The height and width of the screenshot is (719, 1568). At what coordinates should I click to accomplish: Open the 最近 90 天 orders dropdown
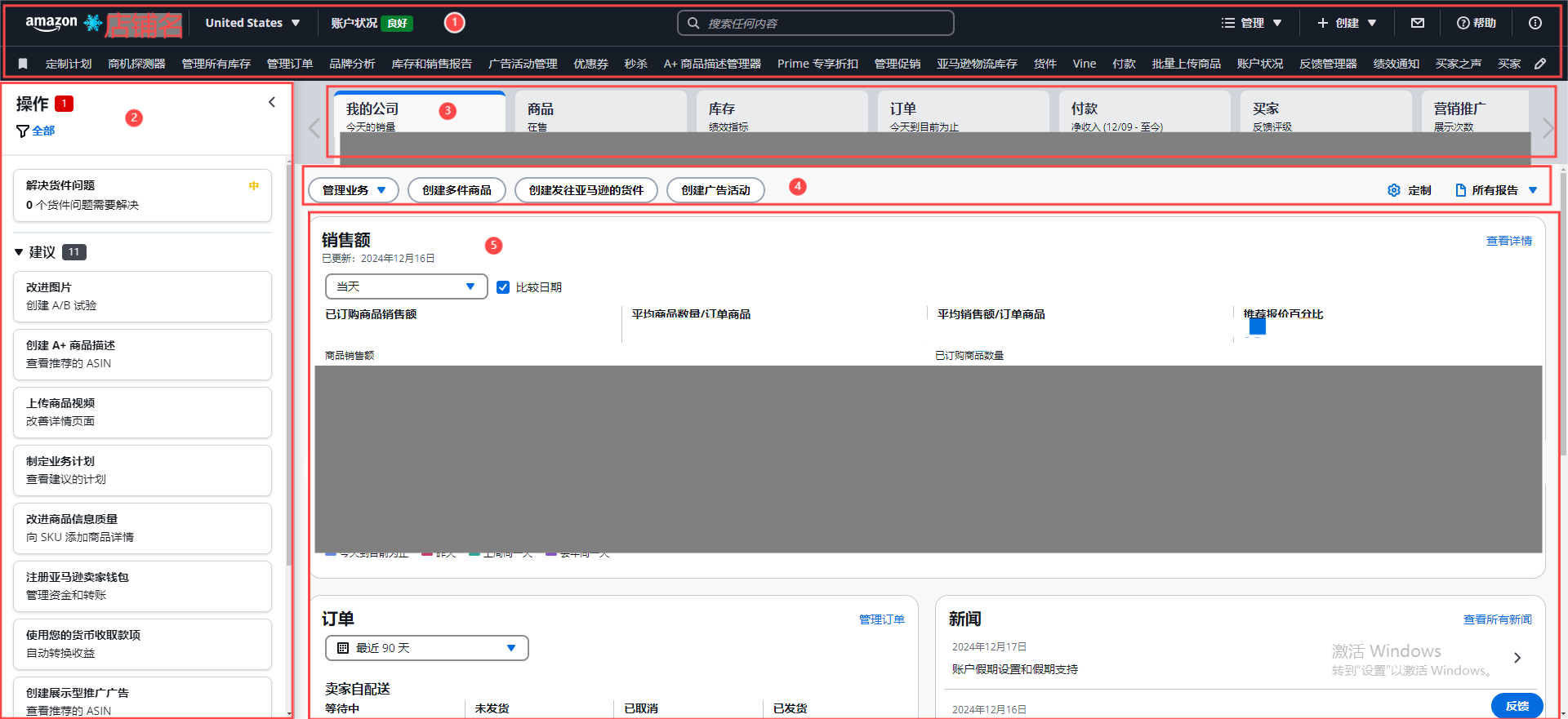coord(426,648)
